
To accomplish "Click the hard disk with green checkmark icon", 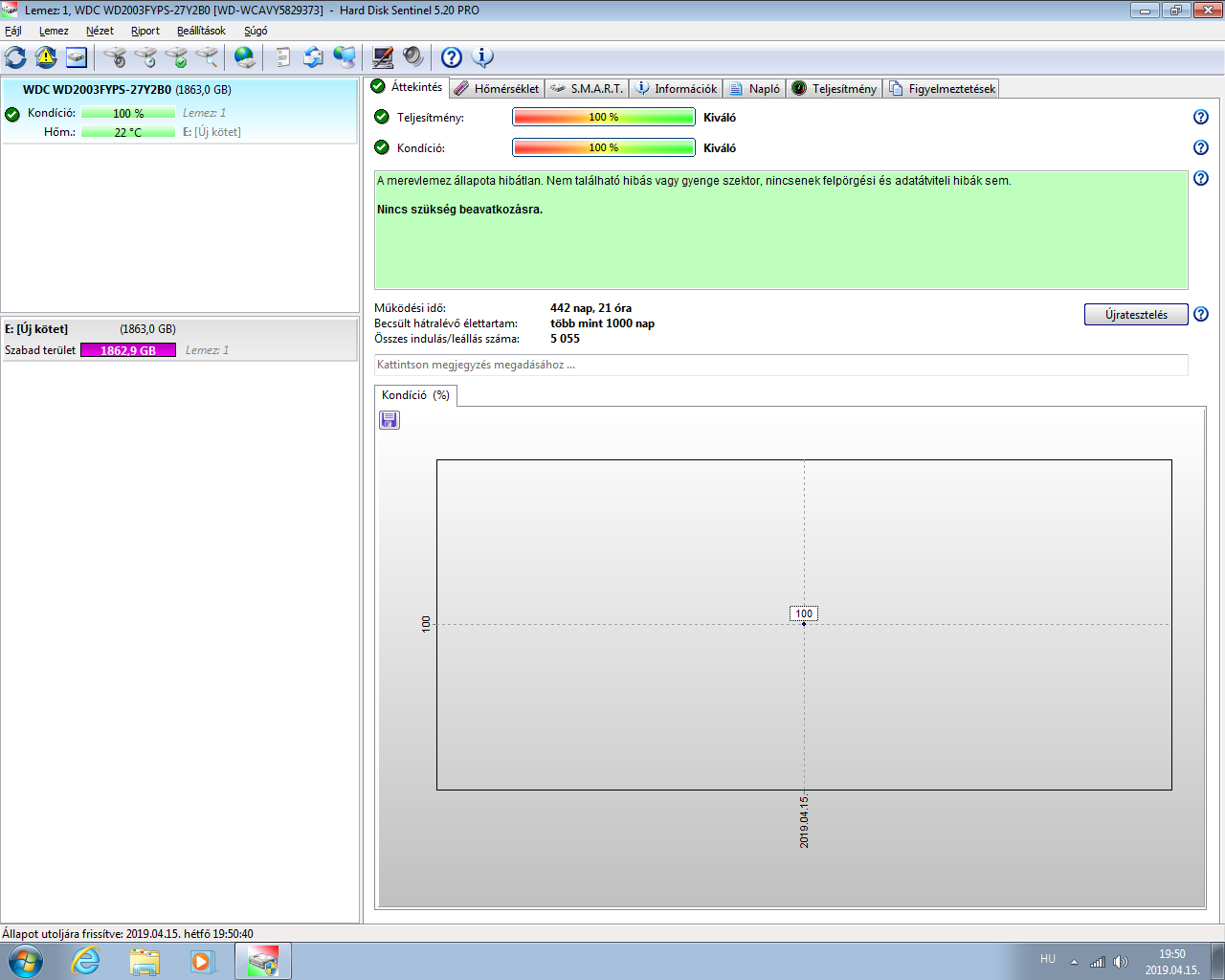I will pos(176,57).
